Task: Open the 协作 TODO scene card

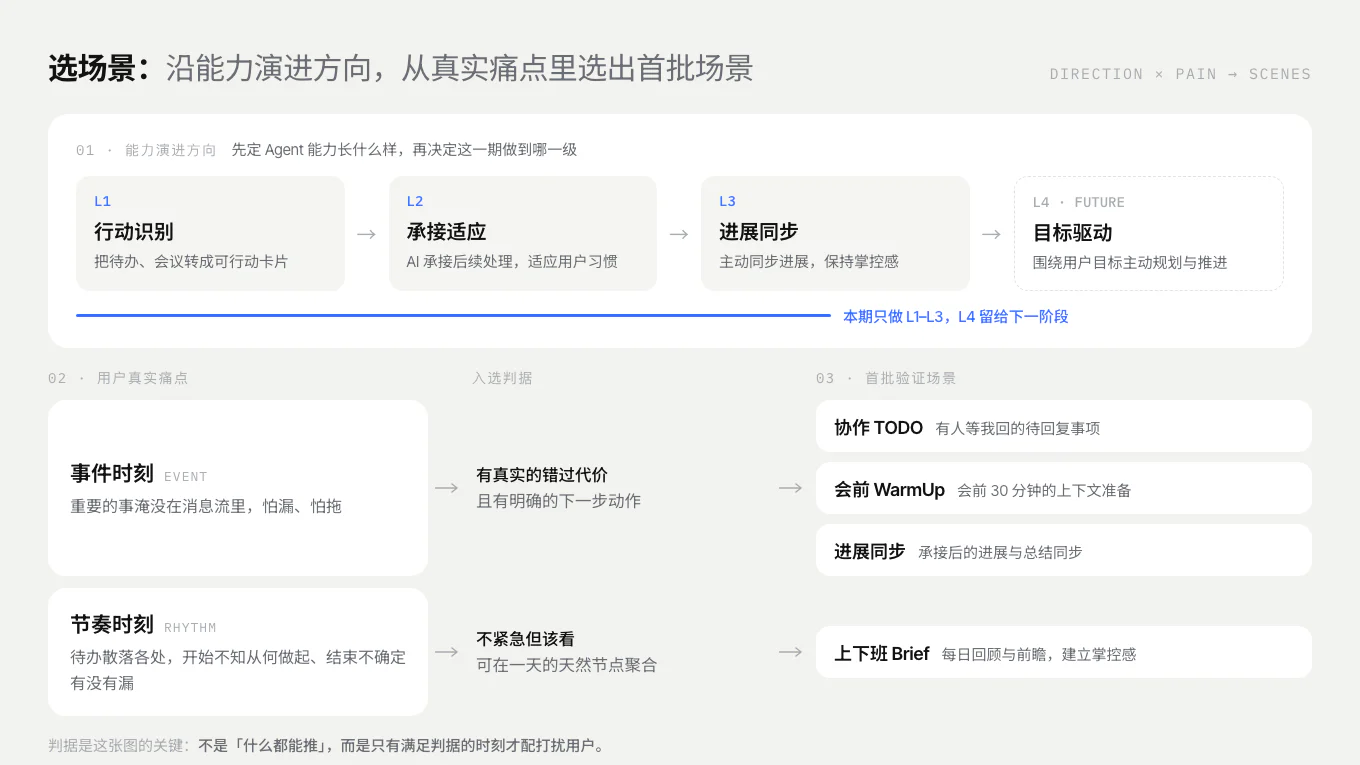Action: coord(1064,427)
